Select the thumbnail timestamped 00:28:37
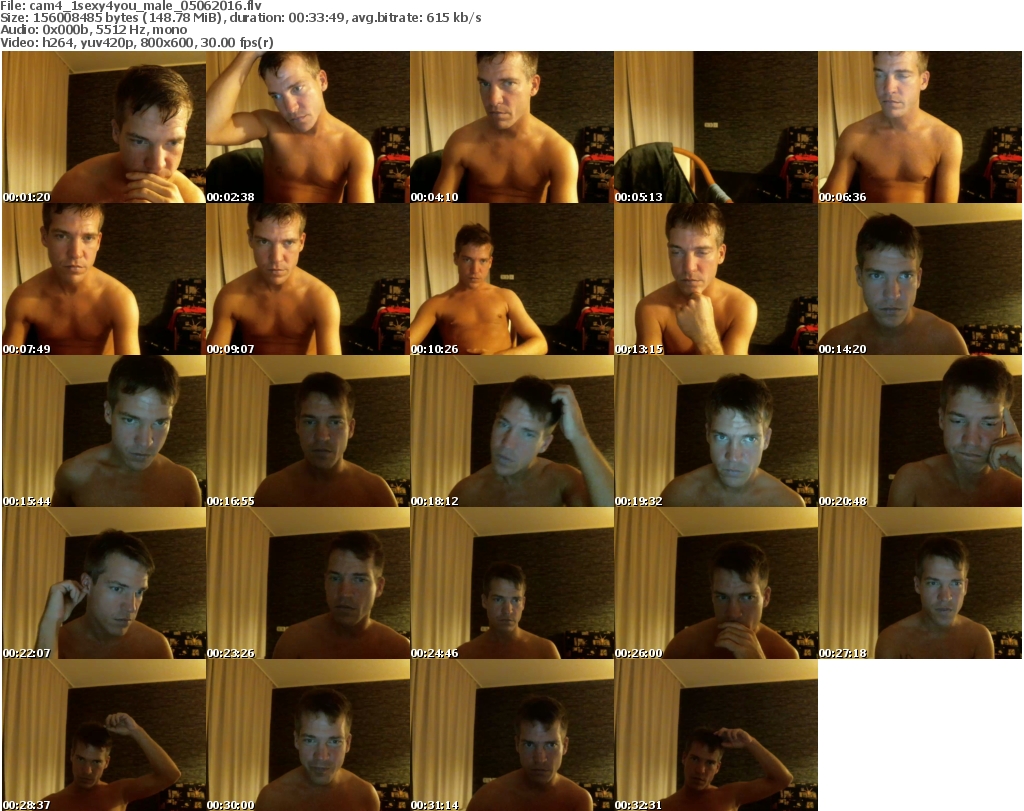 point(104,735)
